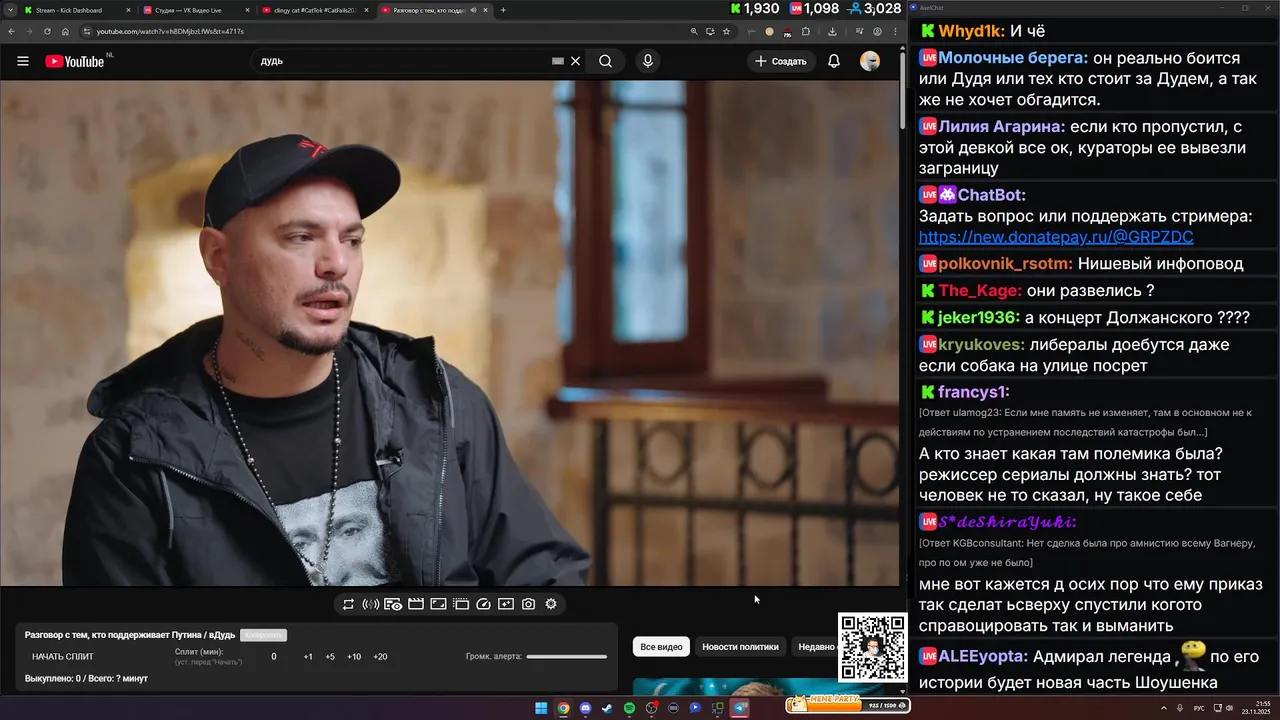
Task: Switch to Stream - Kick Dashboard tab
Action: coord(76,10)
